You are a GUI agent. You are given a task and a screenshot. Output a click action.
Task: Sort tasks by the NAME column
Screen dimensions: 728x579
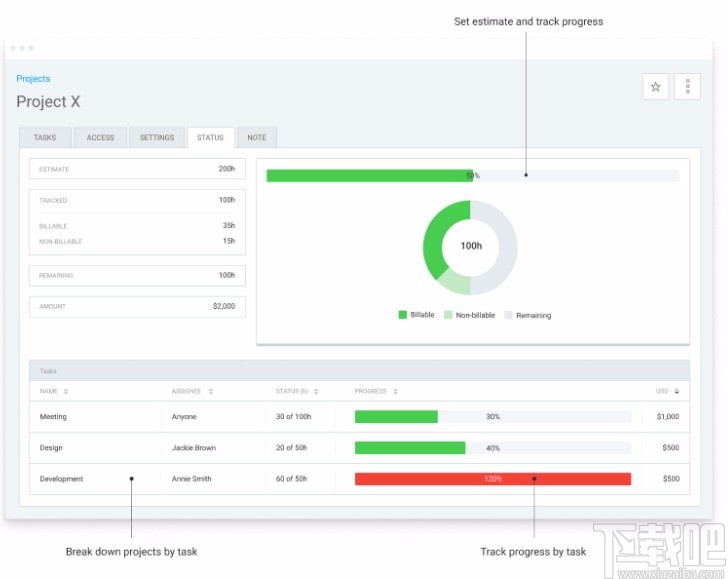[x=65, y=391]
